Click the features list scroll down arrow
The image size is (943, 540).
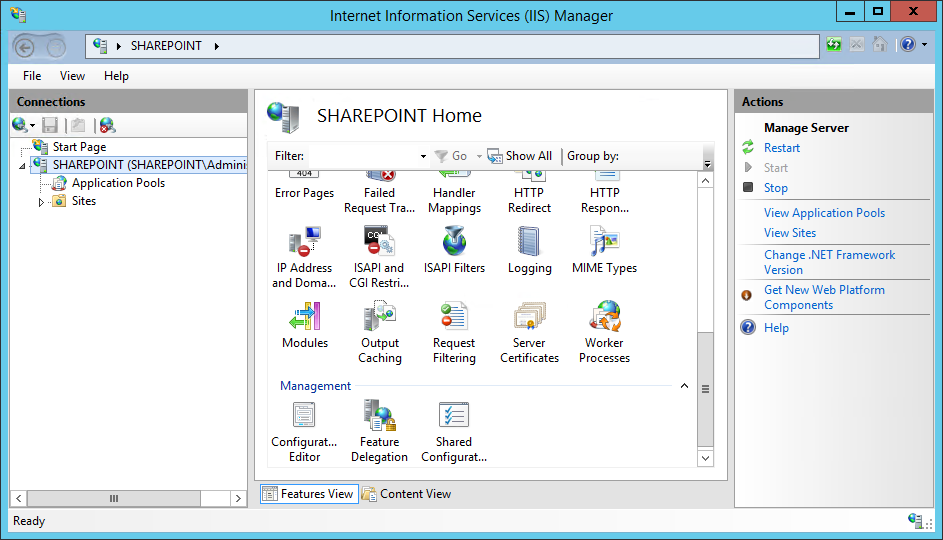(705, 458)
